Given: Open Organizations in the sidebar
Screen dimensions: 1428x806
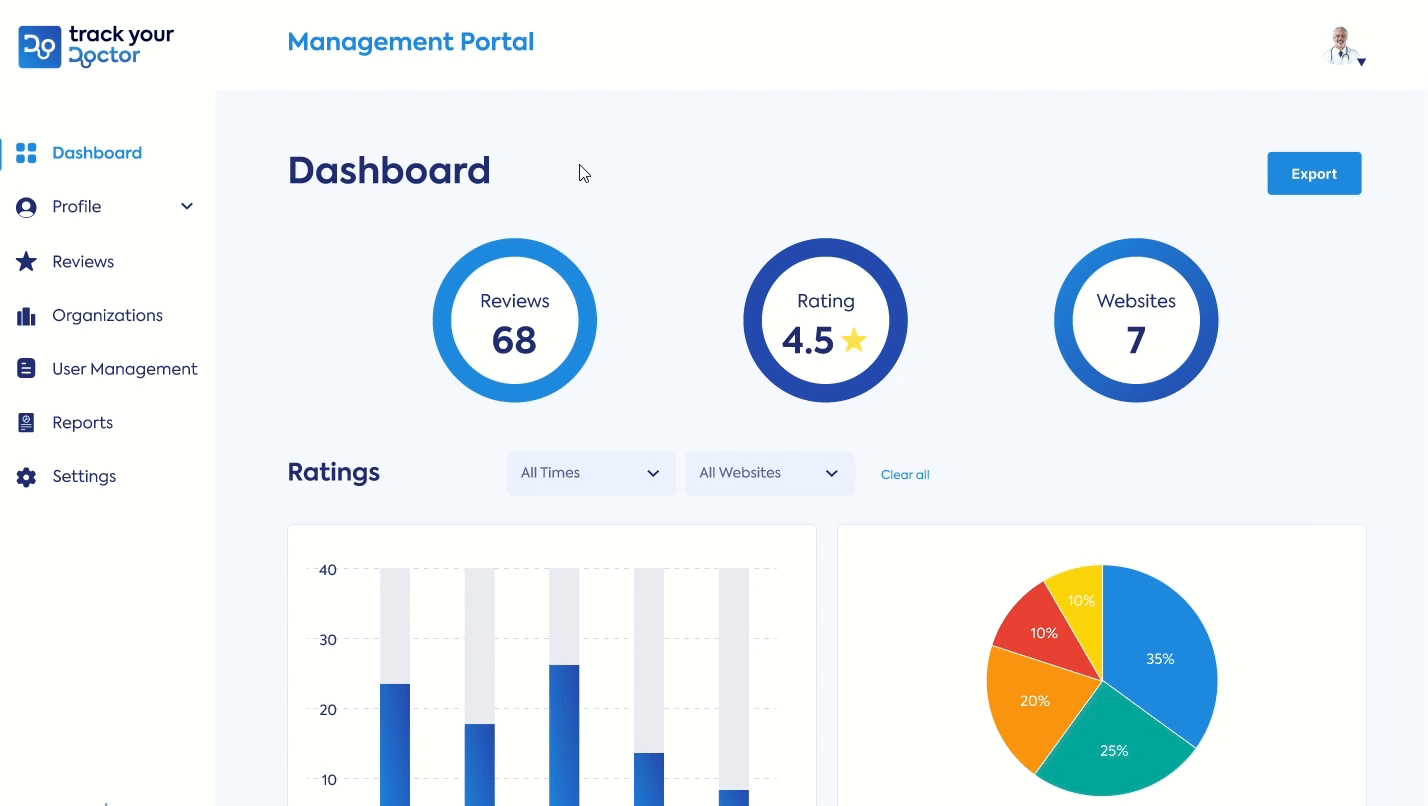Looking at the screenshot, I should (107, 315).
